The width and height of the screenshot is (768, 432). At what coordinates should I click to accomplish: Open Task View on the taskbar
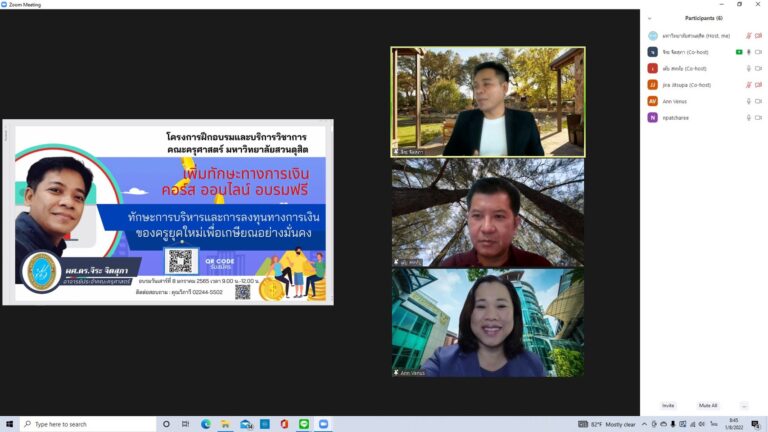(x=185, y=424)
